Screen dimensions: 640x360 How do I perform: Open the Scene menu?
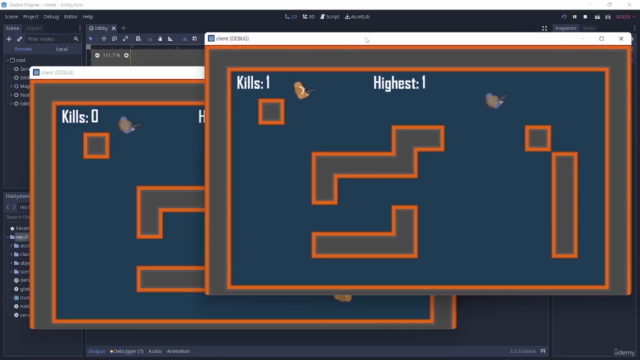click(x=11, y=17)
